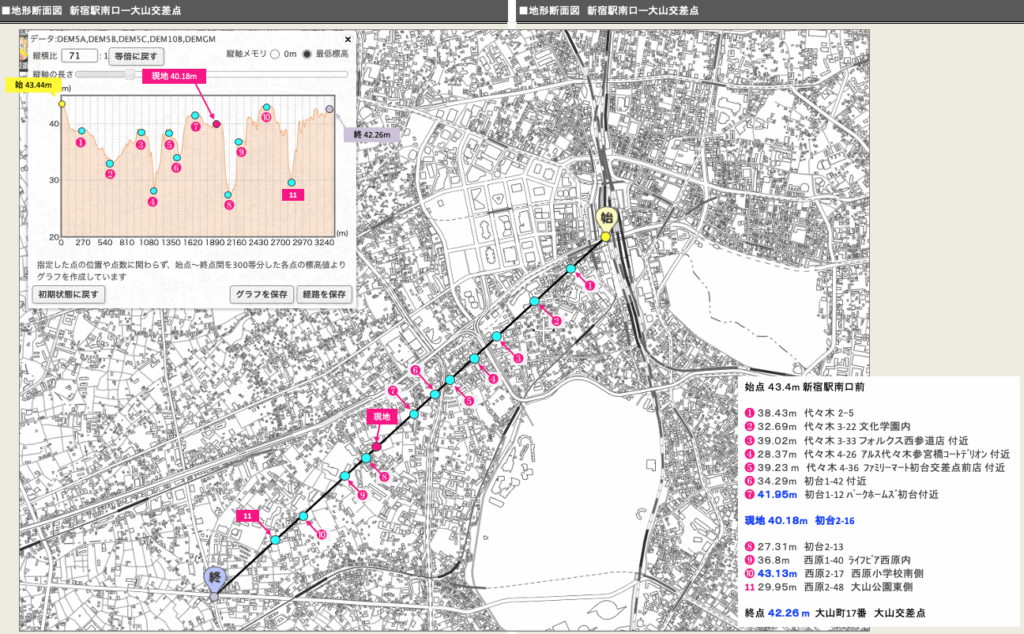Image resolution: width=1024 pixels, height=634 pixels.
Task: Click the 27.31m 初台2-13 list row
Action: click(794, 547)
